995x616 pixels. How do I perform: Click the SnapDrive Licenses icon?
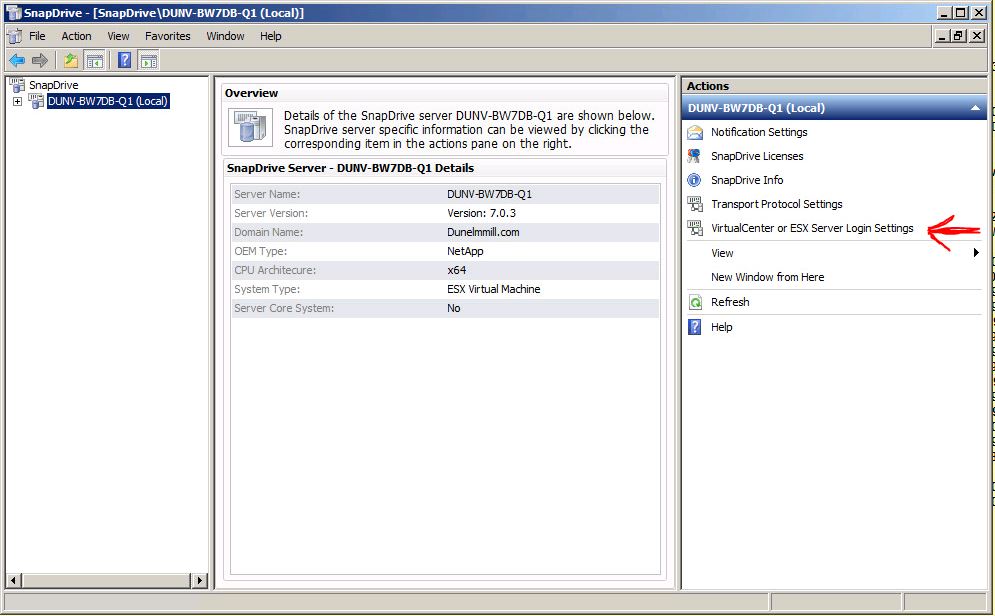695,156
